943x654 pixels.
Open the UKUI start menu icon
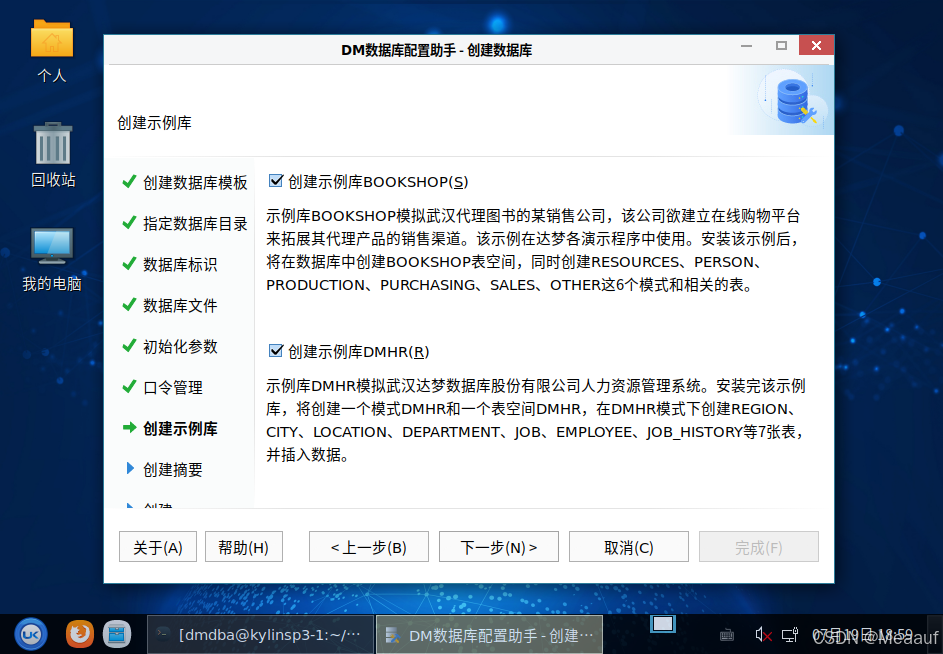point(31,634)
